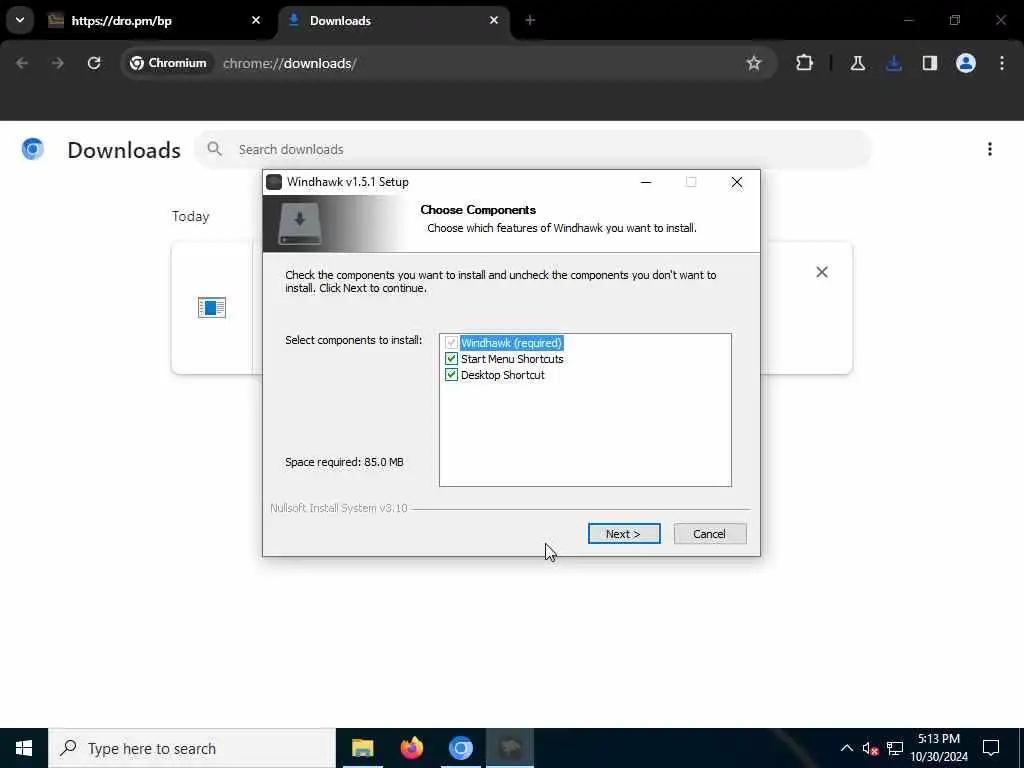
Task: Open tab search dropdown arrow
Action: pos(20,20)
